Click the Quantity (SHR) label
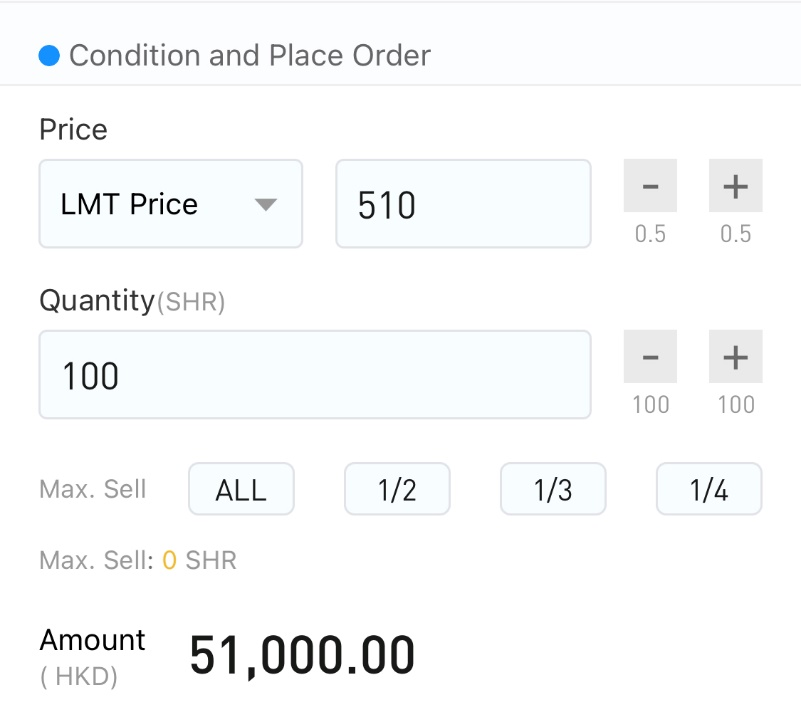This screenshot has width=801, height=712. click(132, 301)
